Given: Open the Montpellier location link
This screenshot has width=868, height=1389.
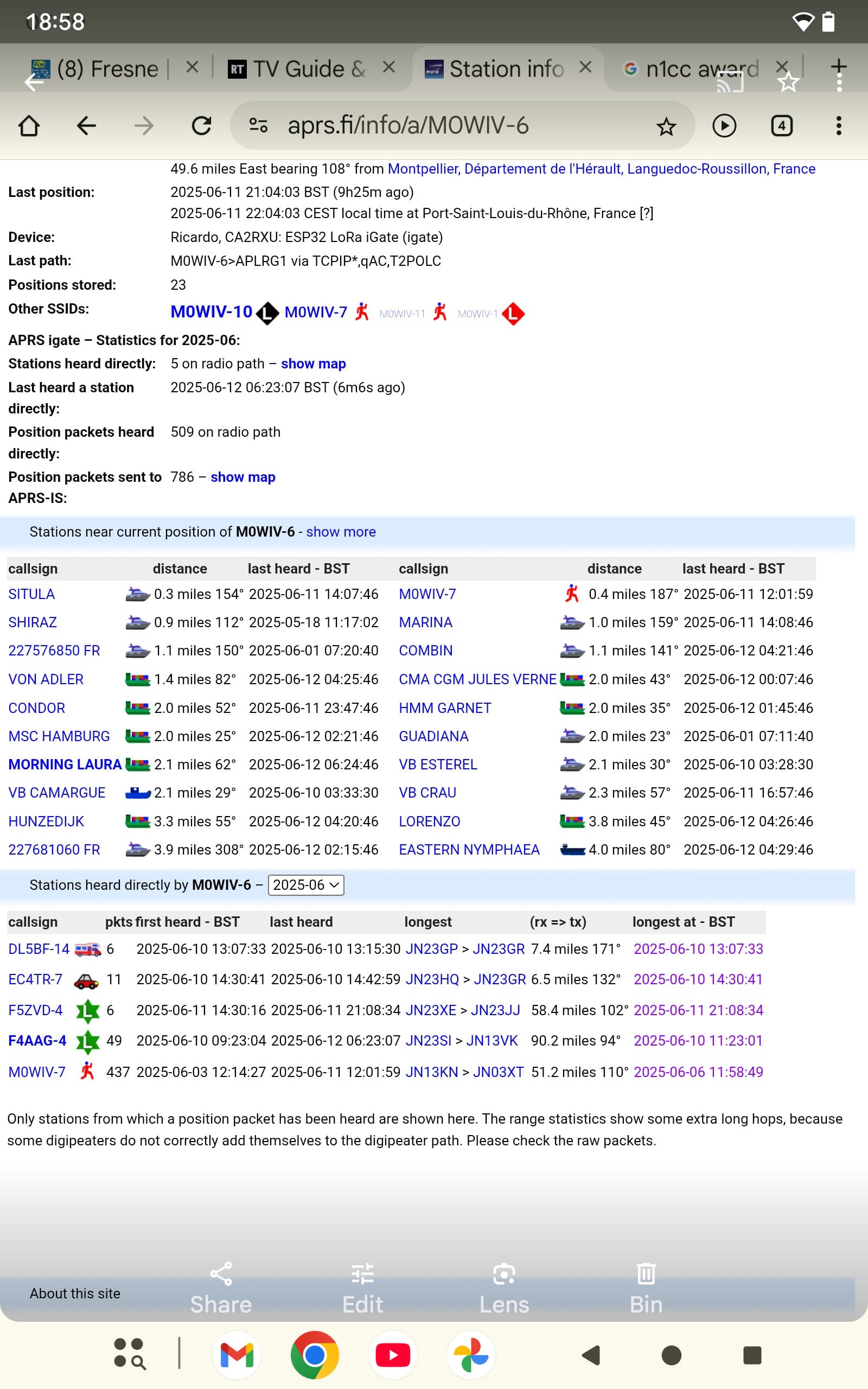Looking at the screenshot, I should 601,169.
